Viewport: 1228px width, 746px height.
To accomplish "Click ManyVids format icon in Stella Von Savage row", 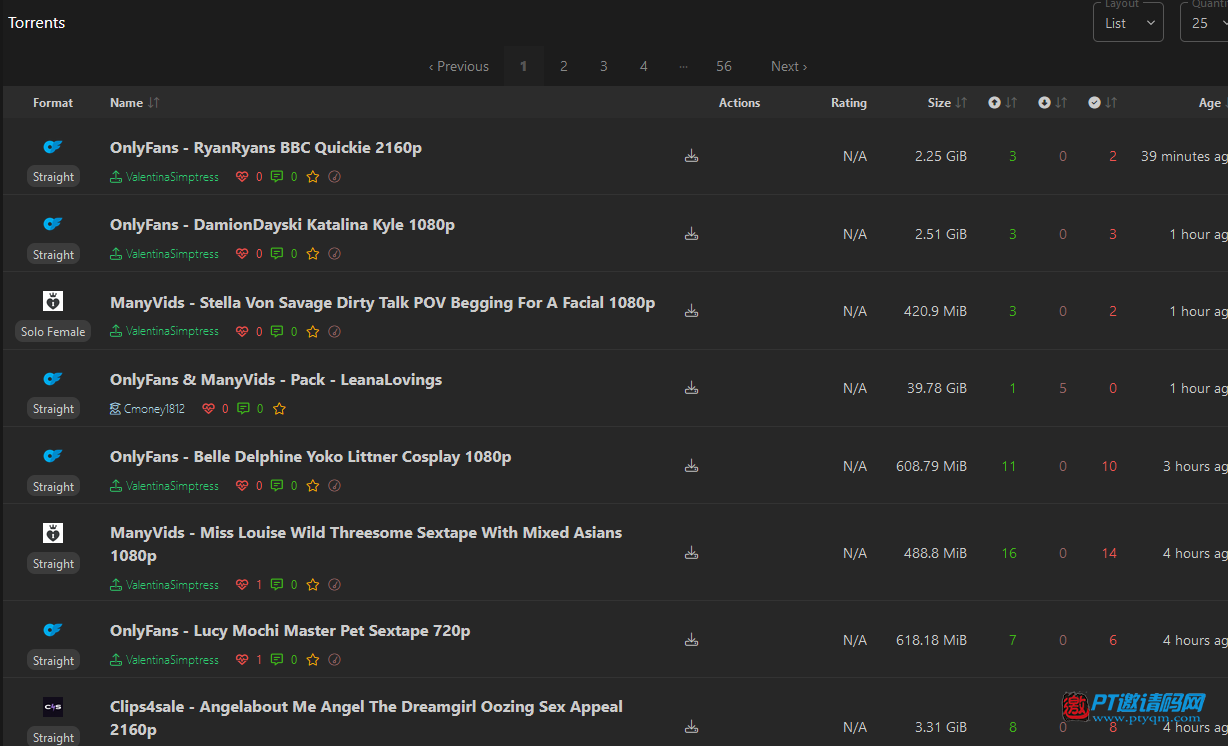I will 53,301.
